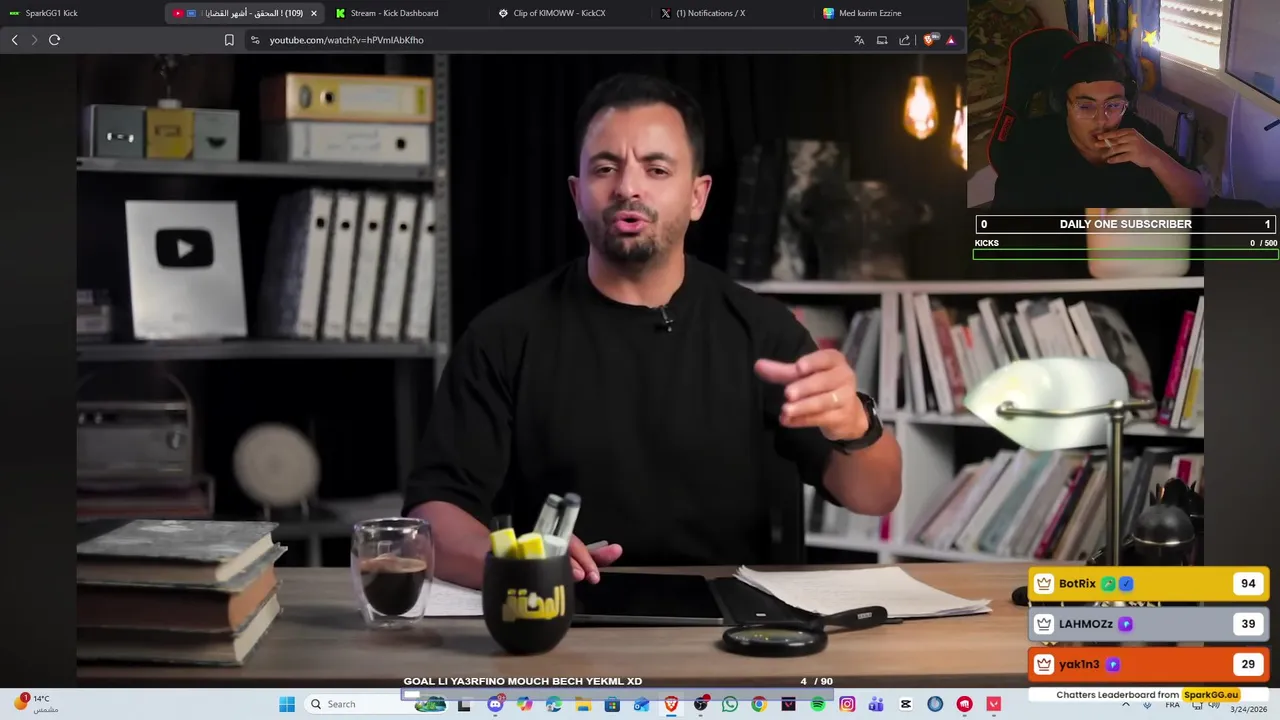Click the '4 / 90' goal counter
The image size is (1280, 720).
coord(816,681)
